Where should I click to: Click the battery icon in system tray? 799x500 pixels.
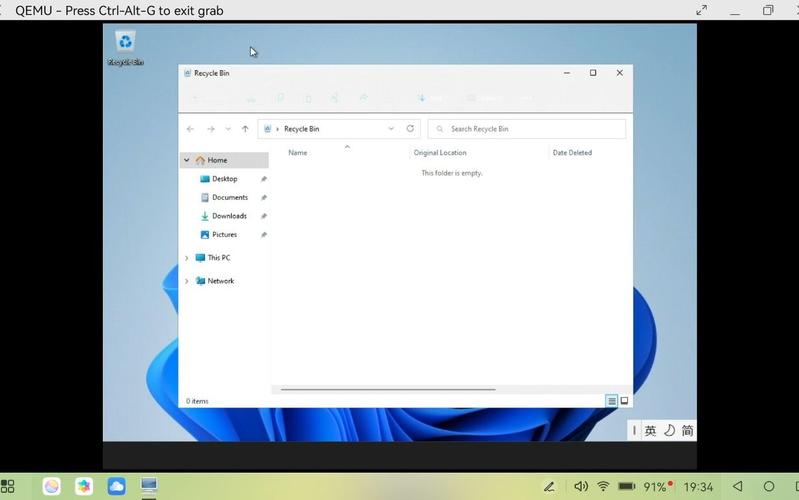pos(627,486)
